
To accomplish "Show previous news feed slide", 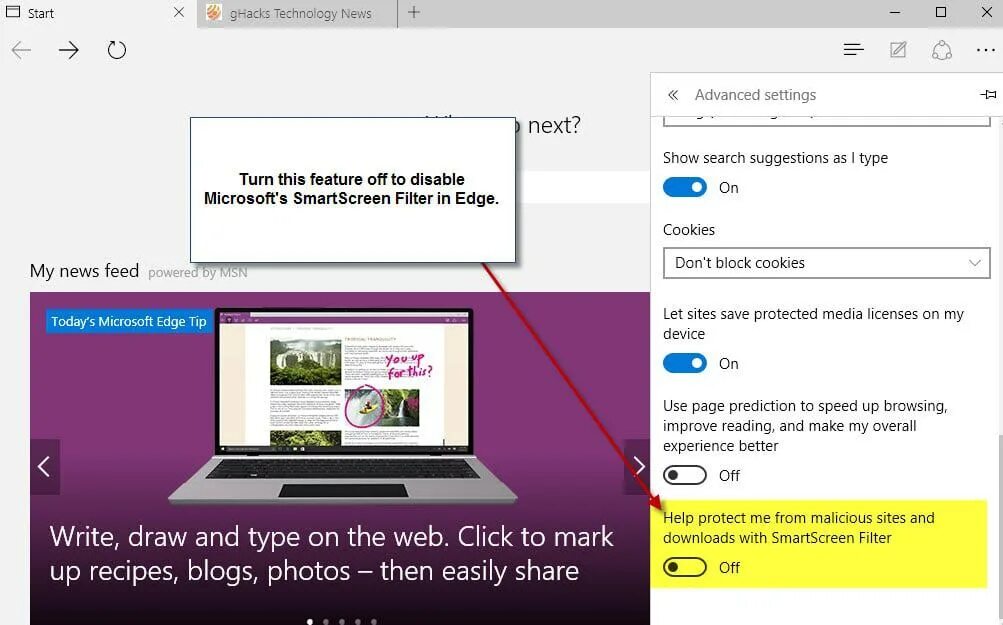I will click(44, 466).
